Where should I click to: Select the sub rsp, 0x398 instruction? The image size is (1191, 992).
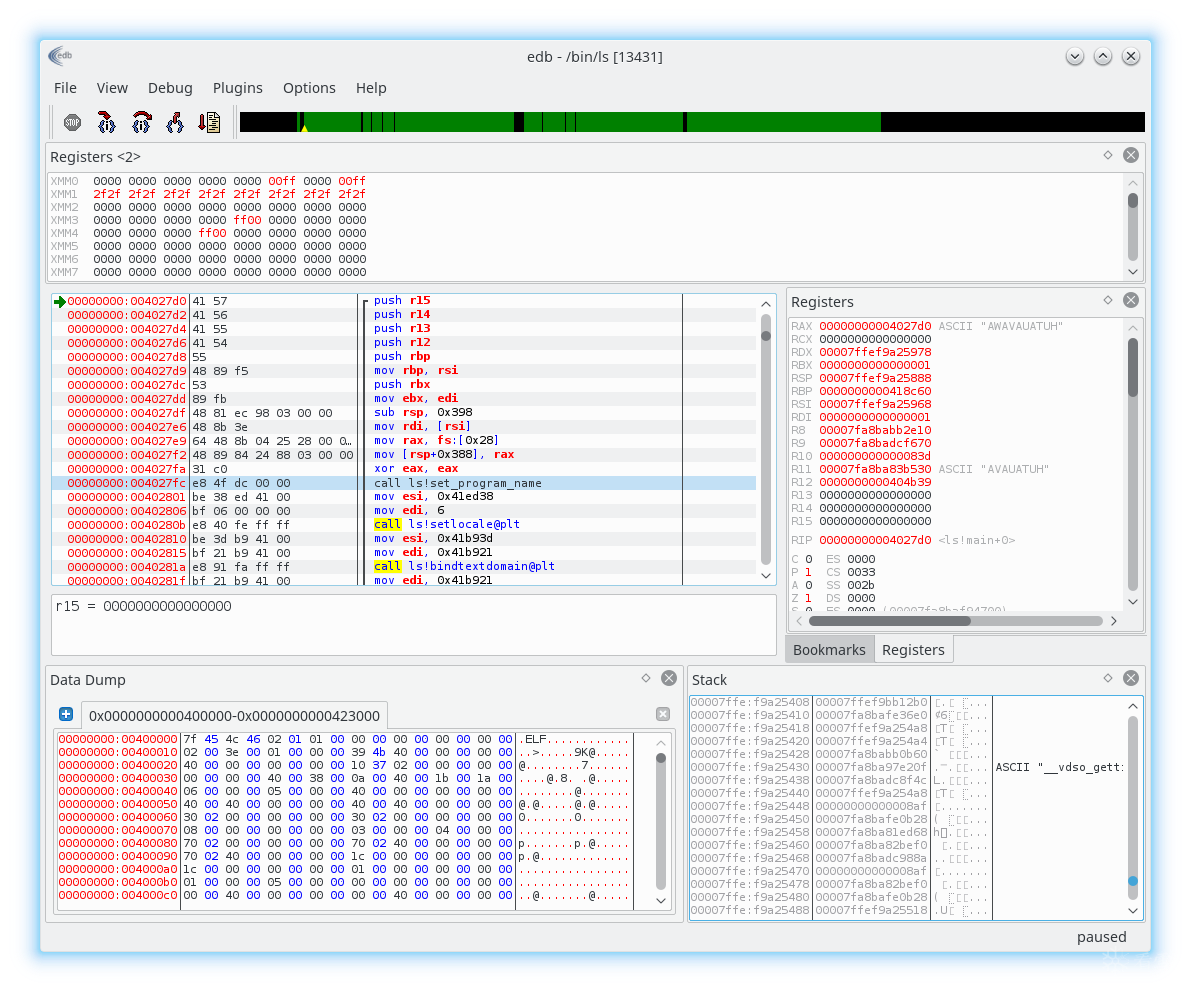(x=423, y=412)
